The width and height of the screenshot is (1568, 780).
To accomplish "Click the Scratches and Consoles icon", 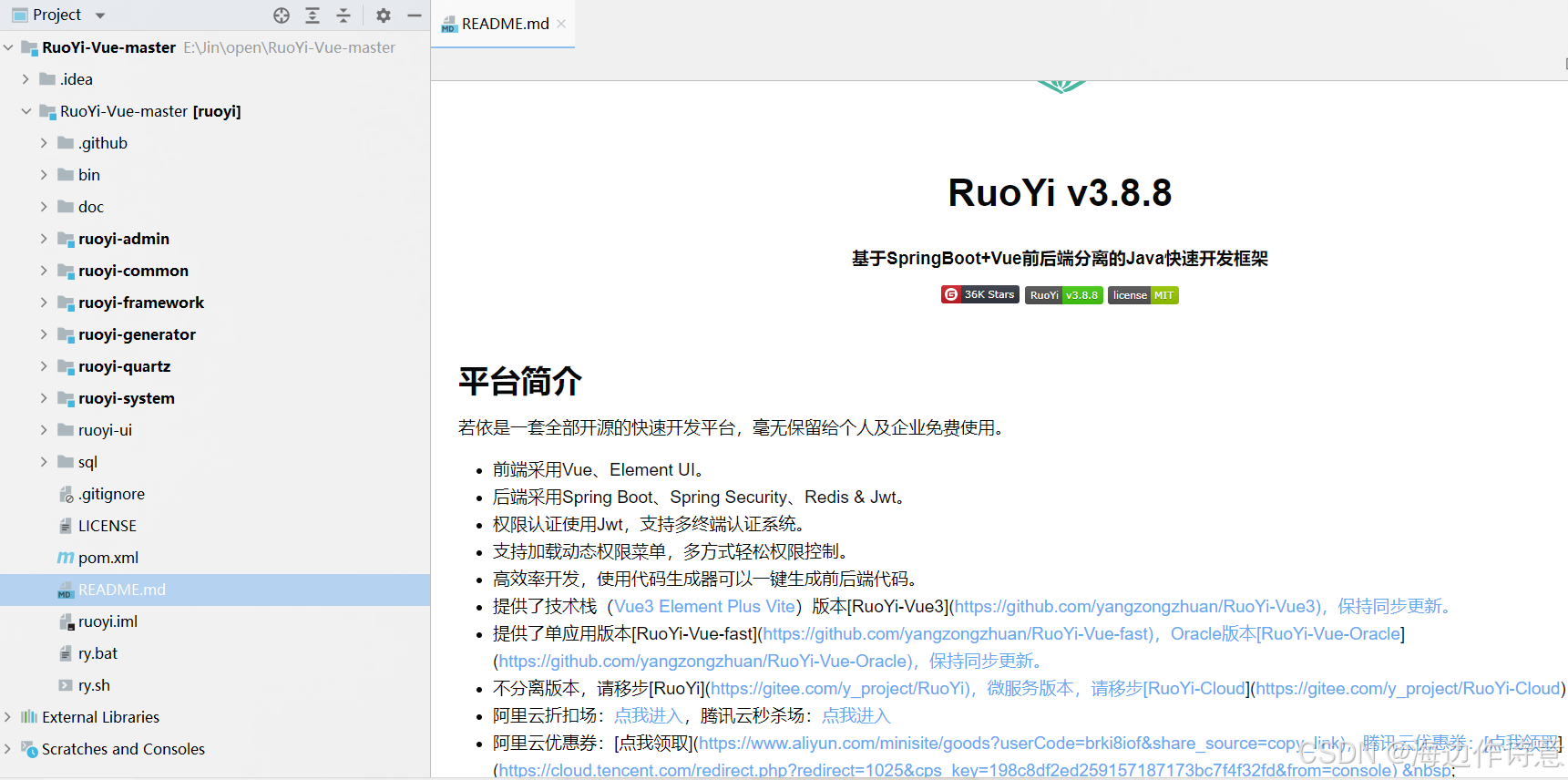I will [x=29, y=749].
